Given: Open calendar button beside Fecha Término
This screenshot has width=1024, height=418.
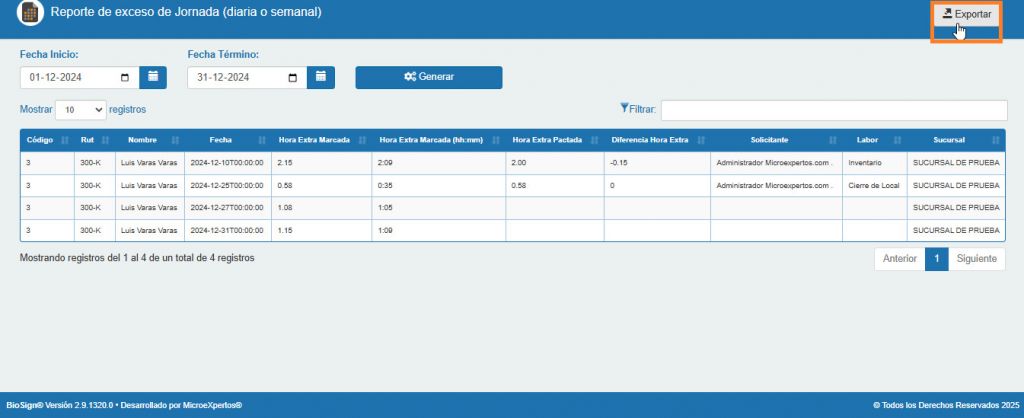Looking at the screenshot, I should pos(321,77).
